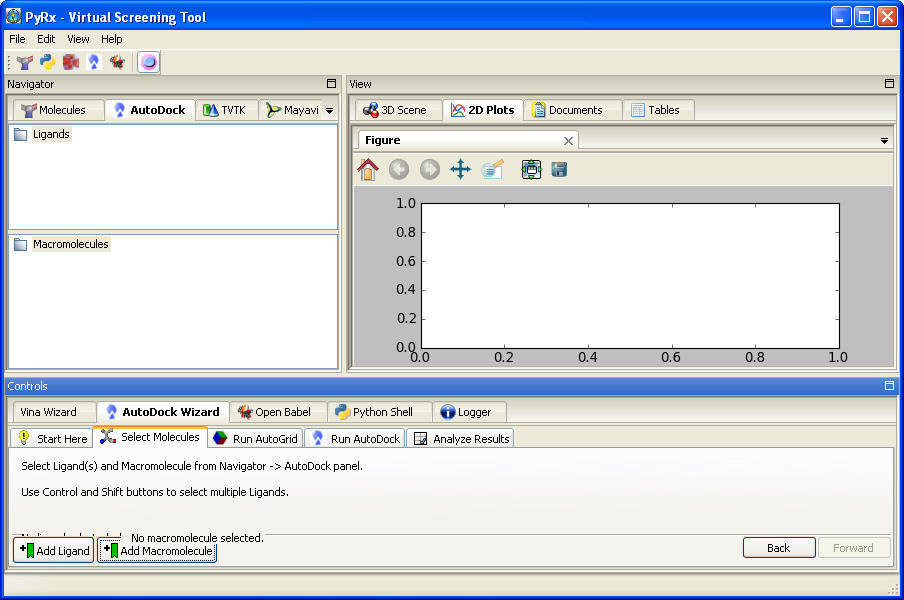This screenshot has height=600, width=904.
Task: Click the Python icon in main toolbar
Action: click(48, 62)
